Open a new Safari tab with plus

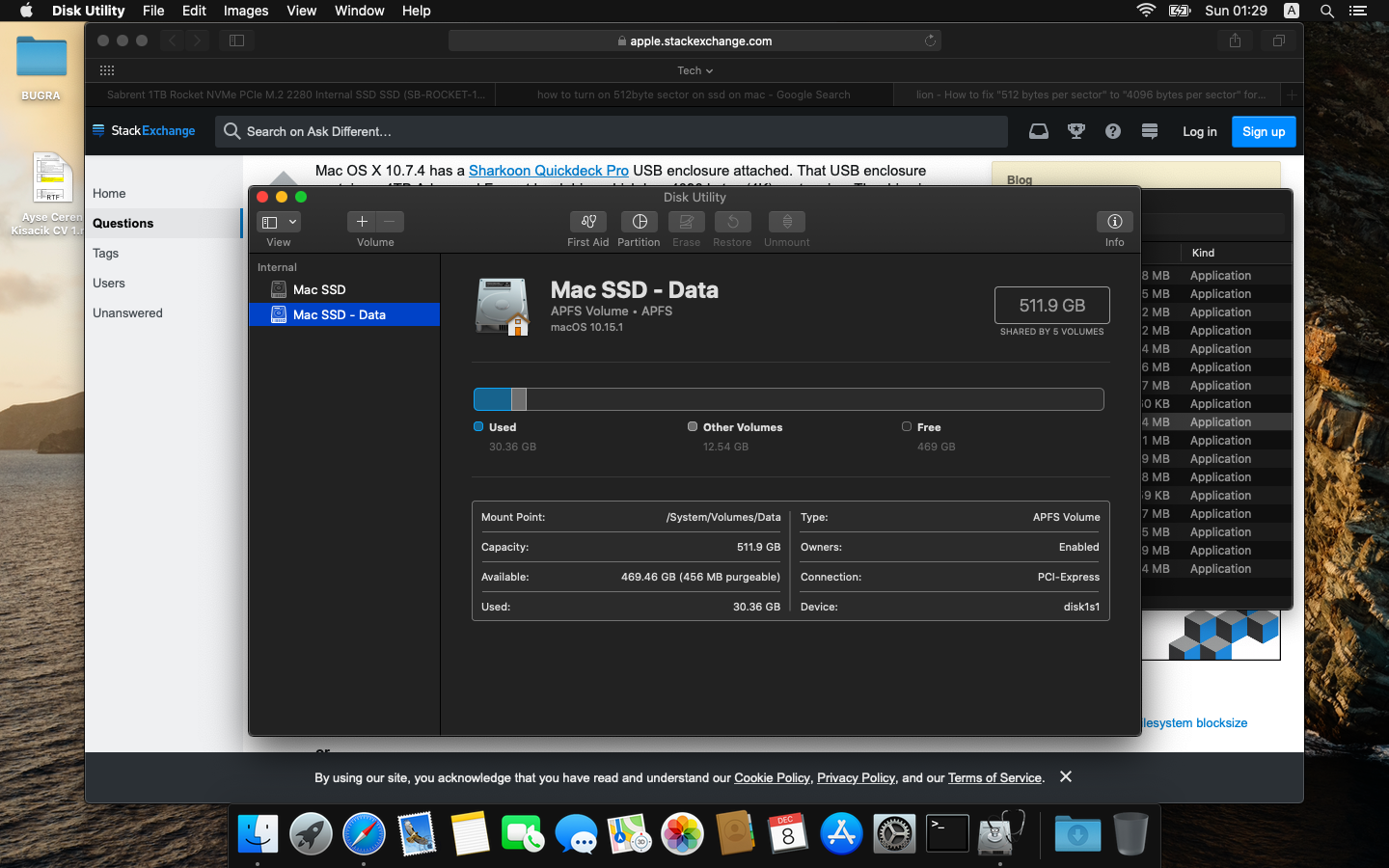[x=1293, y=95]
